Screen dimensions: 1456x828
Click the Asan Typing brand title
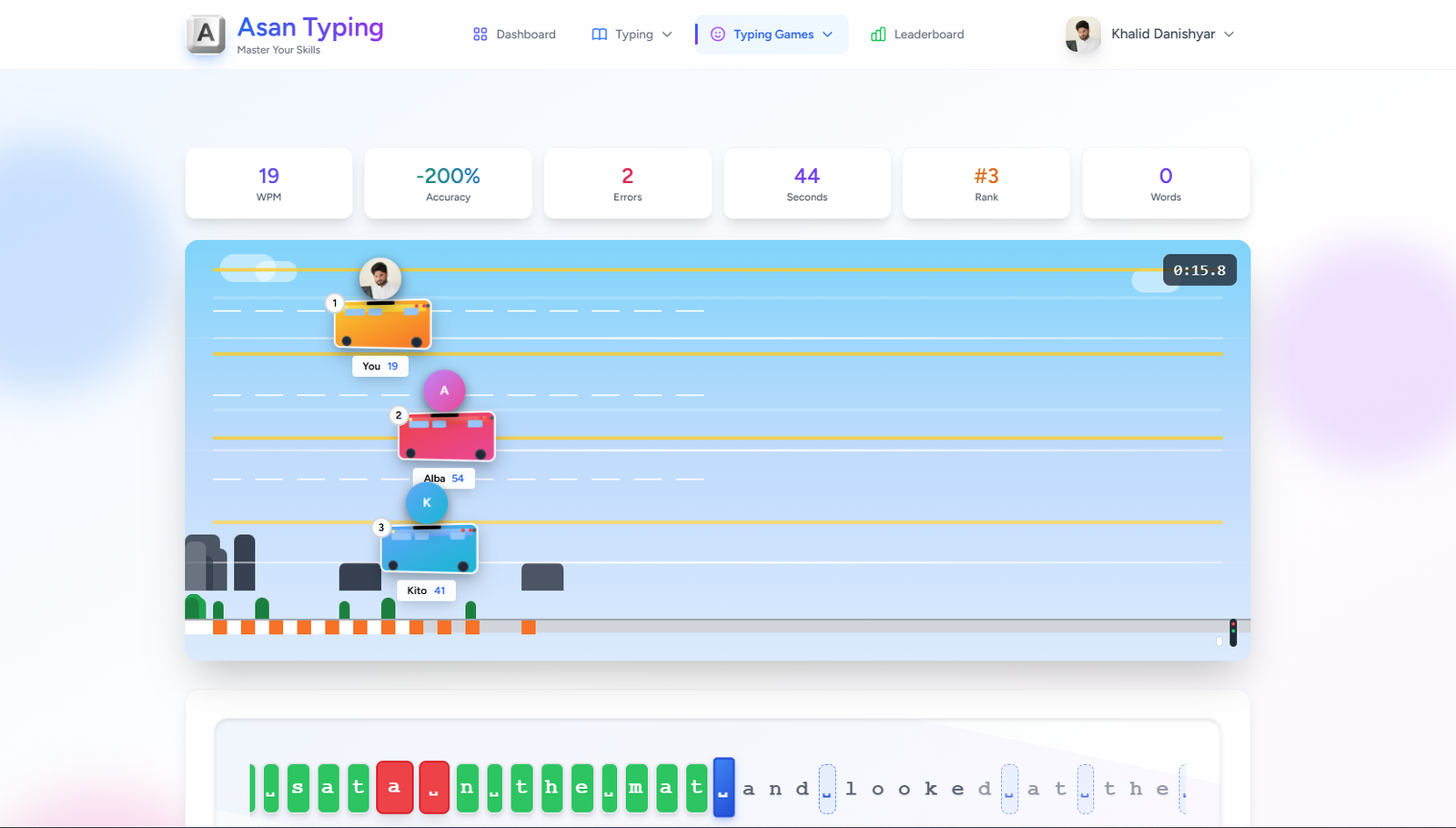310,27
